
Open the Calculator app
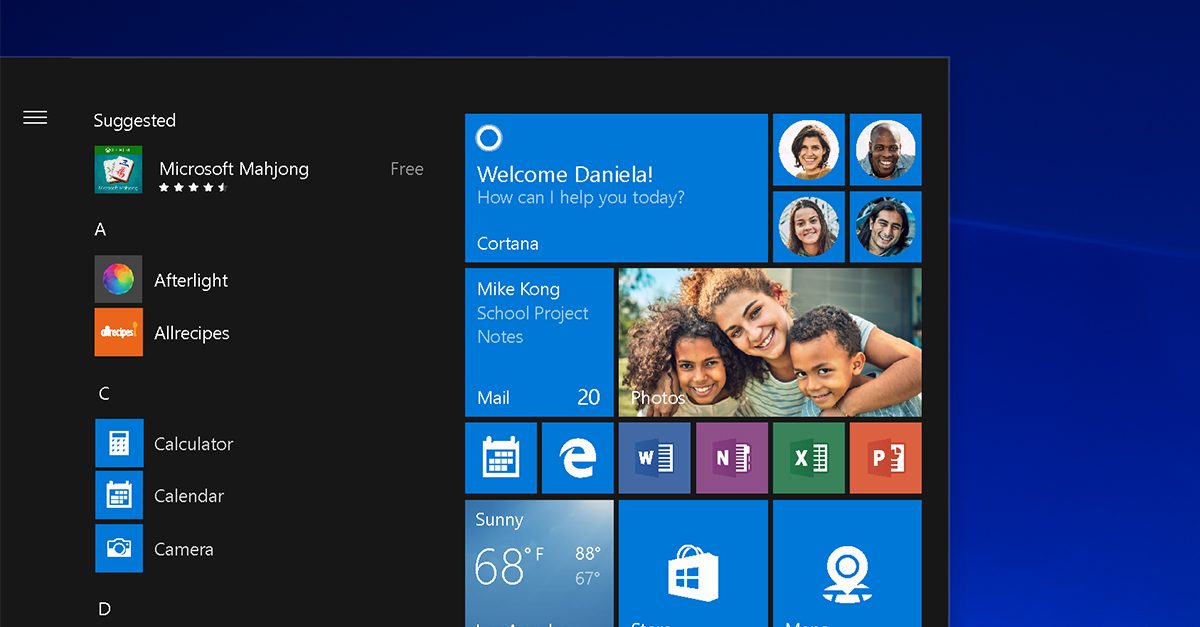(x=193, y=443)
